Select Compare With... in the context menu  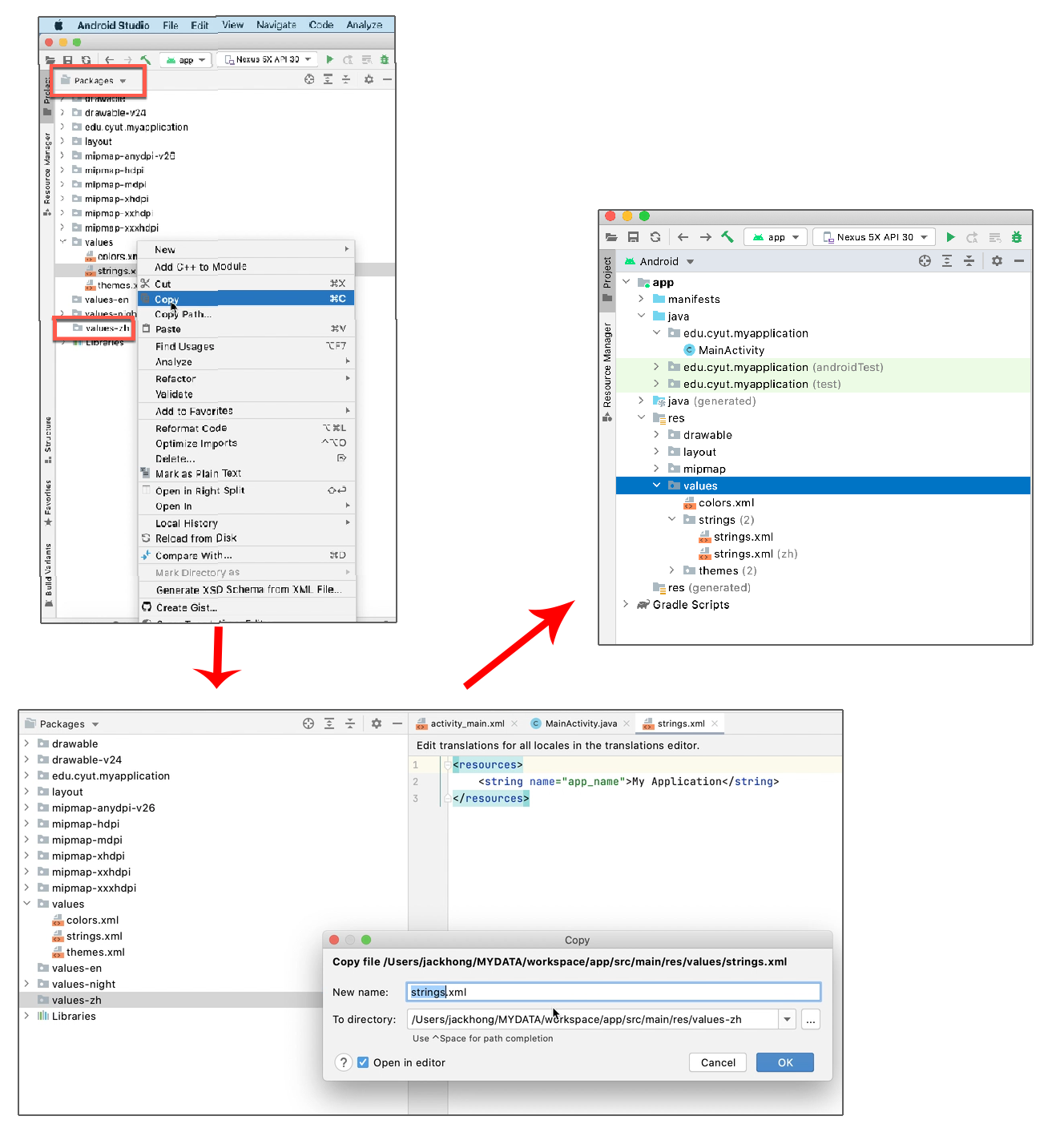click(246, 555)
